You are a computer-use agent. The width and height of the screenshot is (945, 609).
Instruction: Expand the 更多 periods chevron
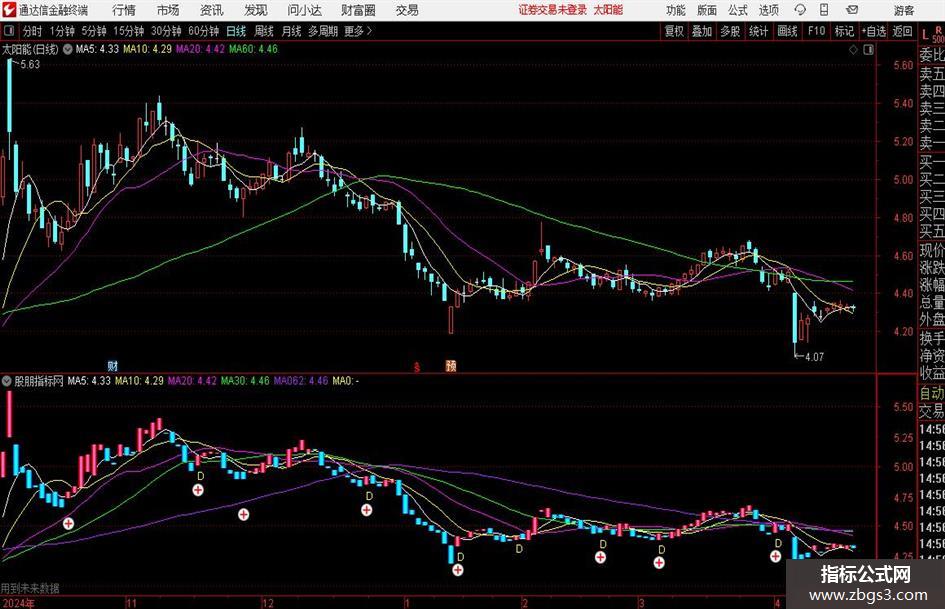[x=369, y=31]
